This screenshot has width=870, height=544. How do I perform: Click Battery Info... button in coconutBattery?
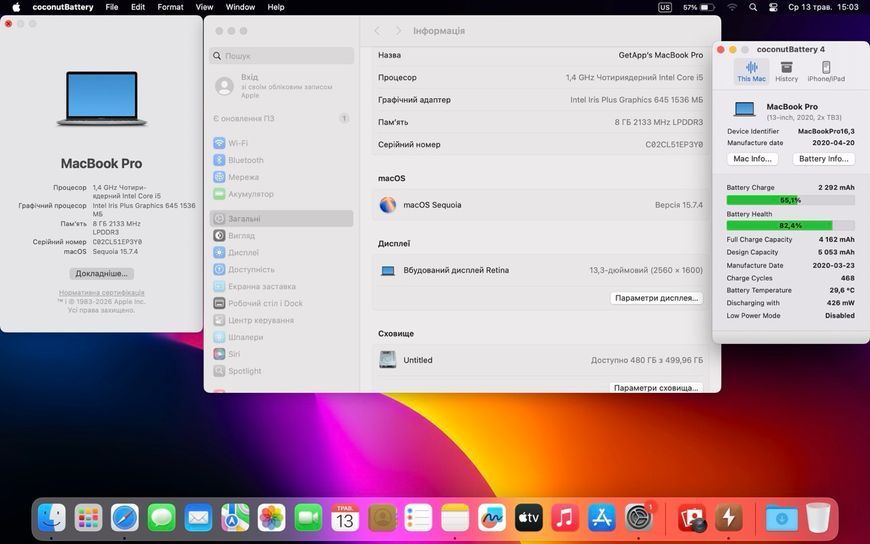[823, 159]
